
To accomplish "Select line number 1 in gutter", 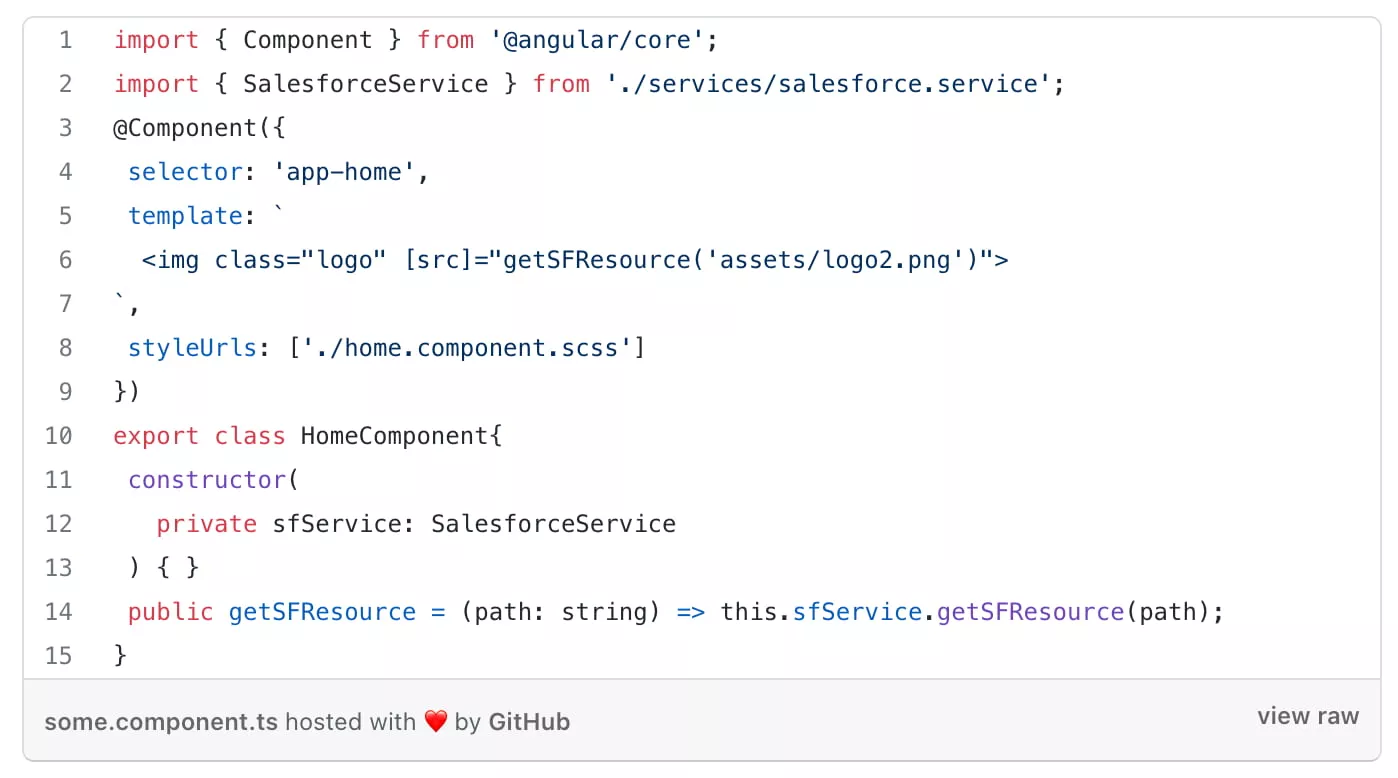I will coord(65,40).
